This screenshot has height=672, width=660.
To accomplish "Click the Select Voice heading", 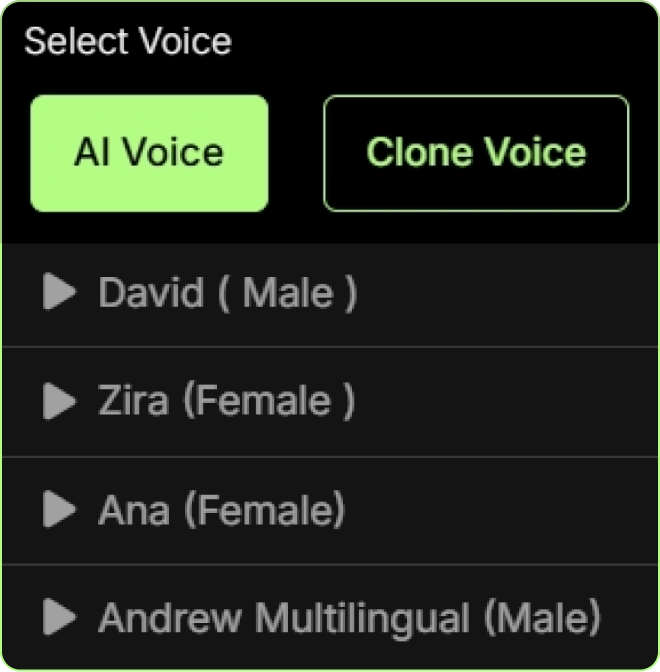I will (128, 42).
